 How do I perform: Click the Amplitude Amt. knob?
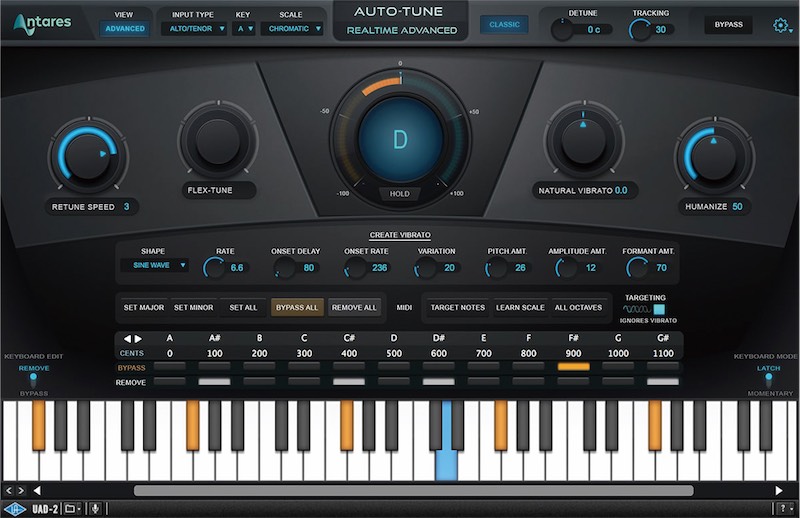click(566, 267)
